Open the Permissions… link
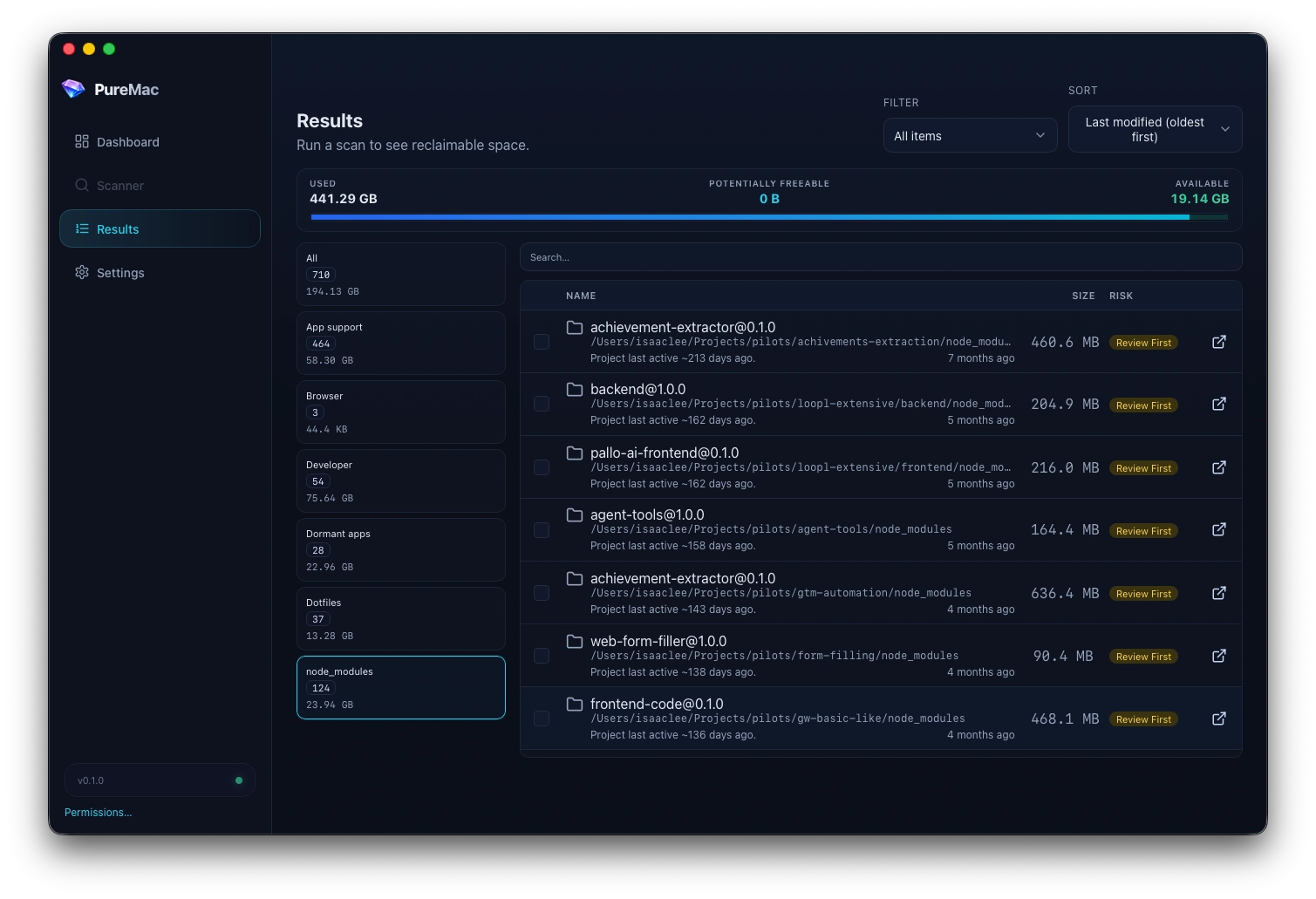Viewport: 1316px width, 899px height. (x=98, y=812)
